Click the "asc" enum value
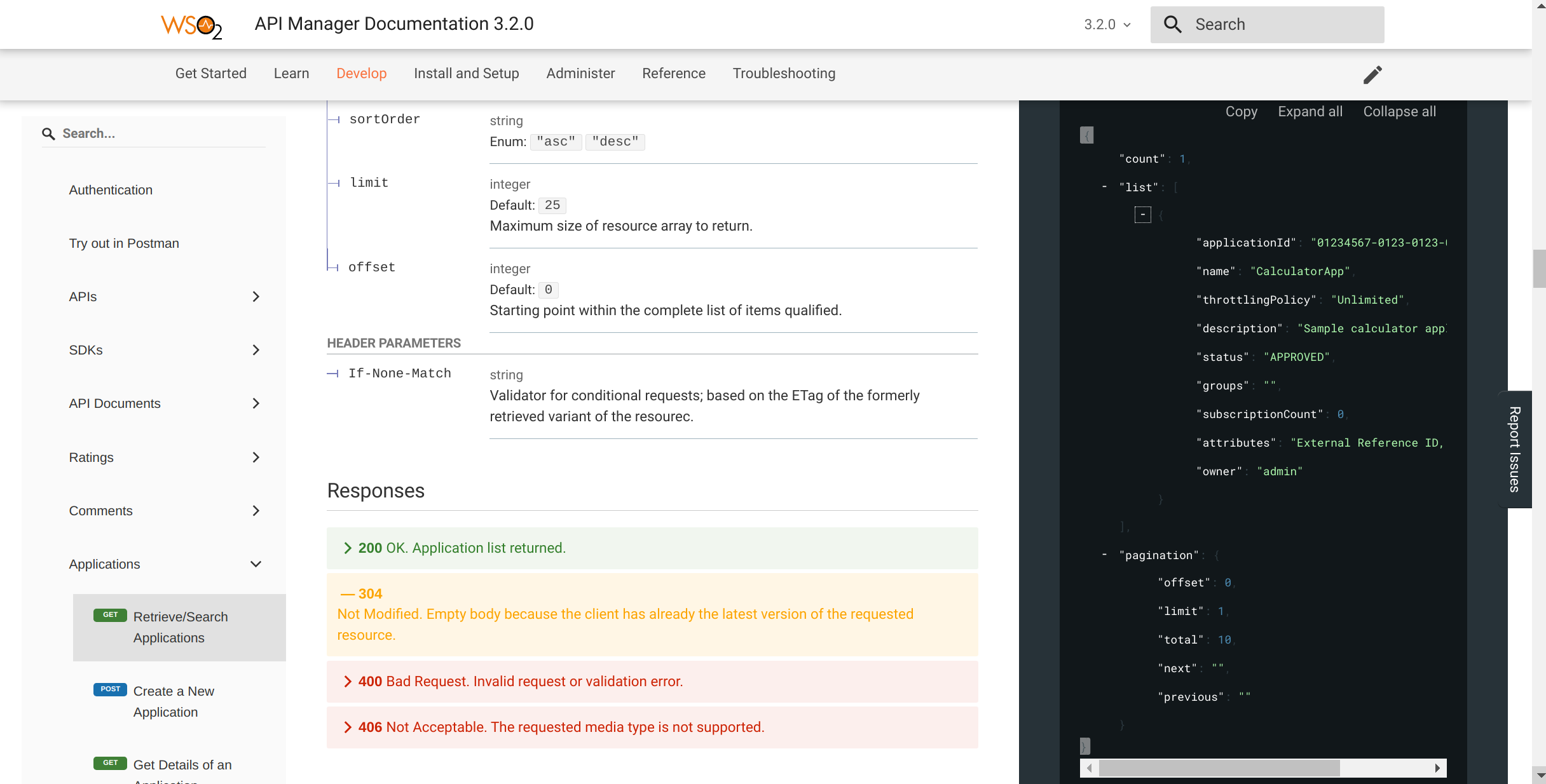 pyautogui.click(x=556, y=142)
